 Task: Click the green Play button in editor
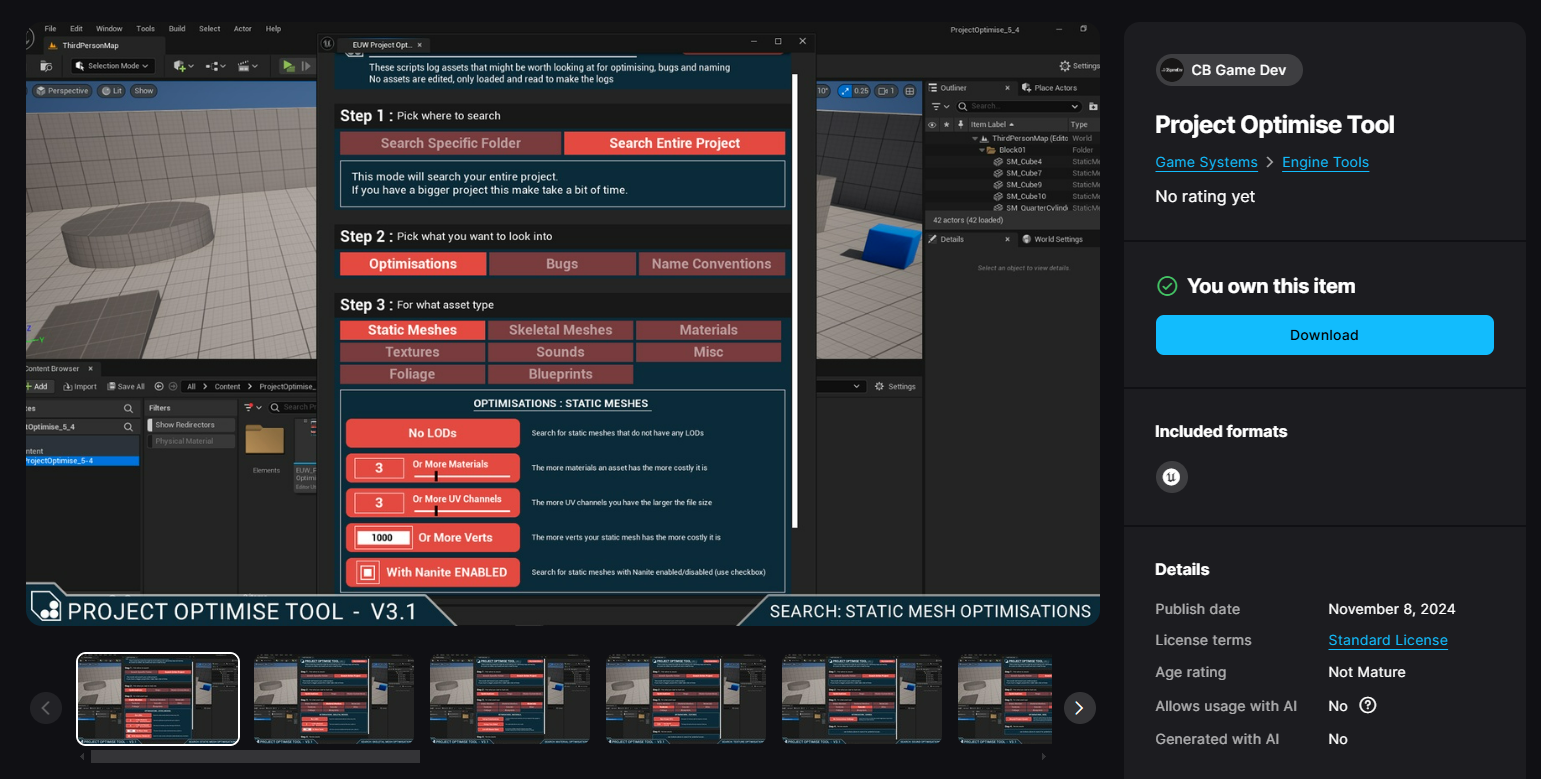(288, 66)
